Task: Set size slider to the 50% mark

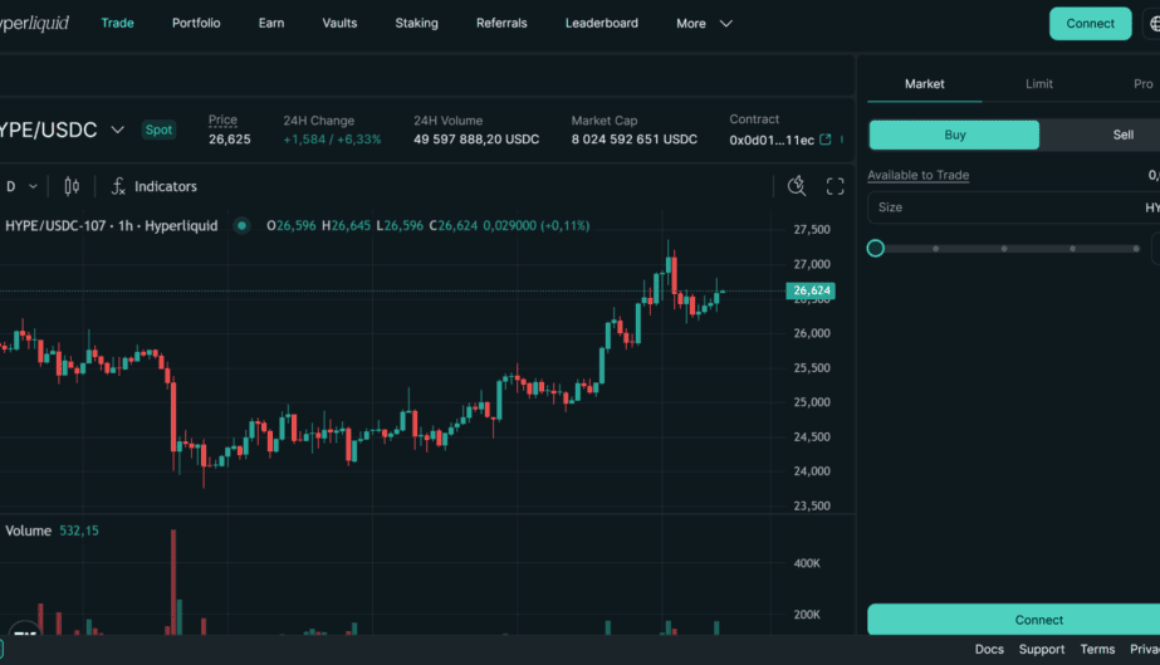Action: pyautogui.click(x=1004, y=249)
